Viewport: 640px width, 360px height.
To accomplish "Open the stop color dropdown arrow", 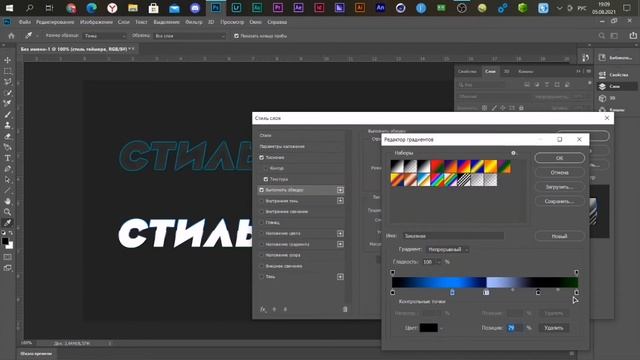I will coord(441,328).
